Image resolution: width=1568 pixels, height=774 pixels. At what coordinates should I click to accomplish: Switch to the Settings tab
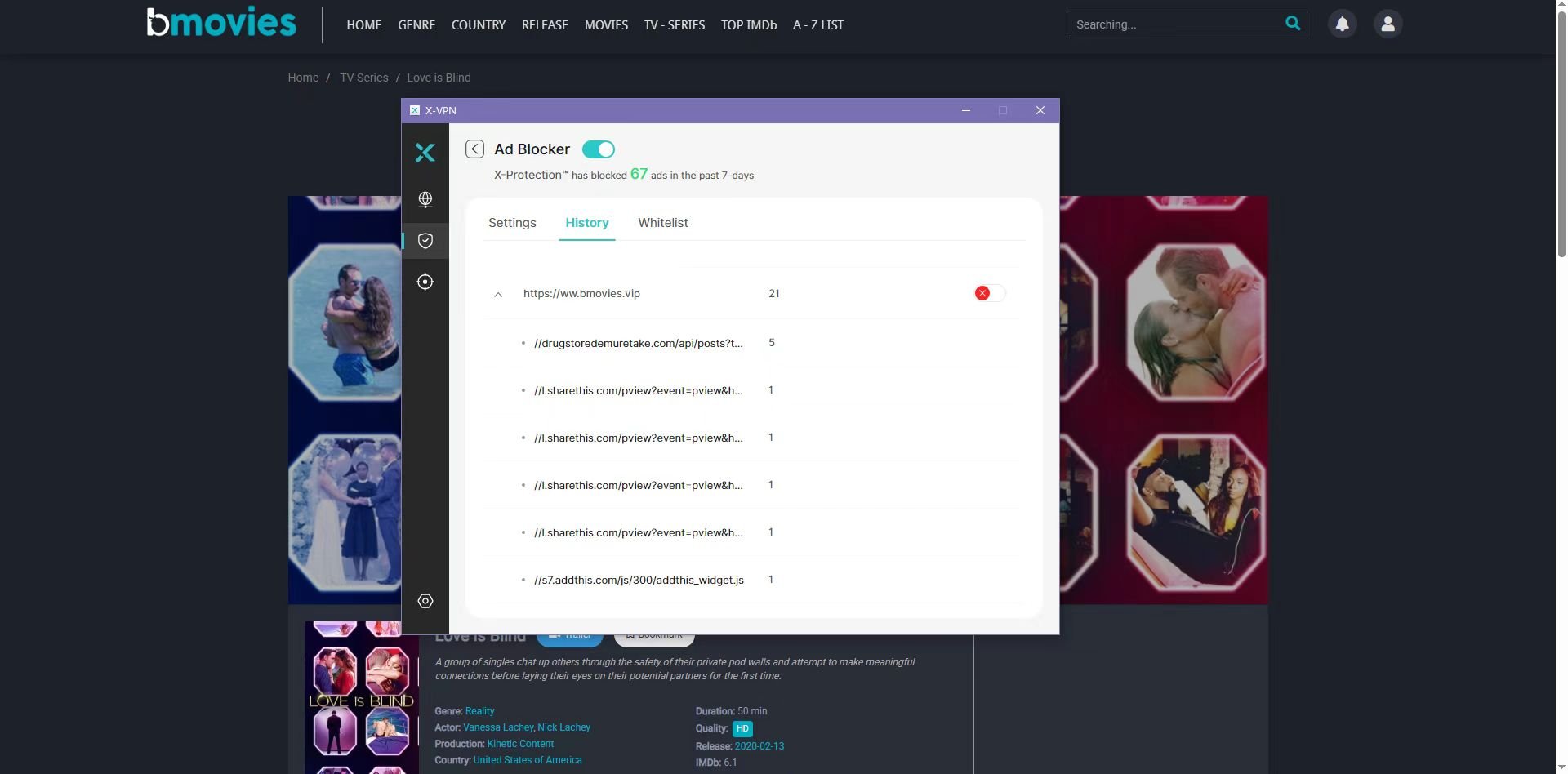(512, 223)
